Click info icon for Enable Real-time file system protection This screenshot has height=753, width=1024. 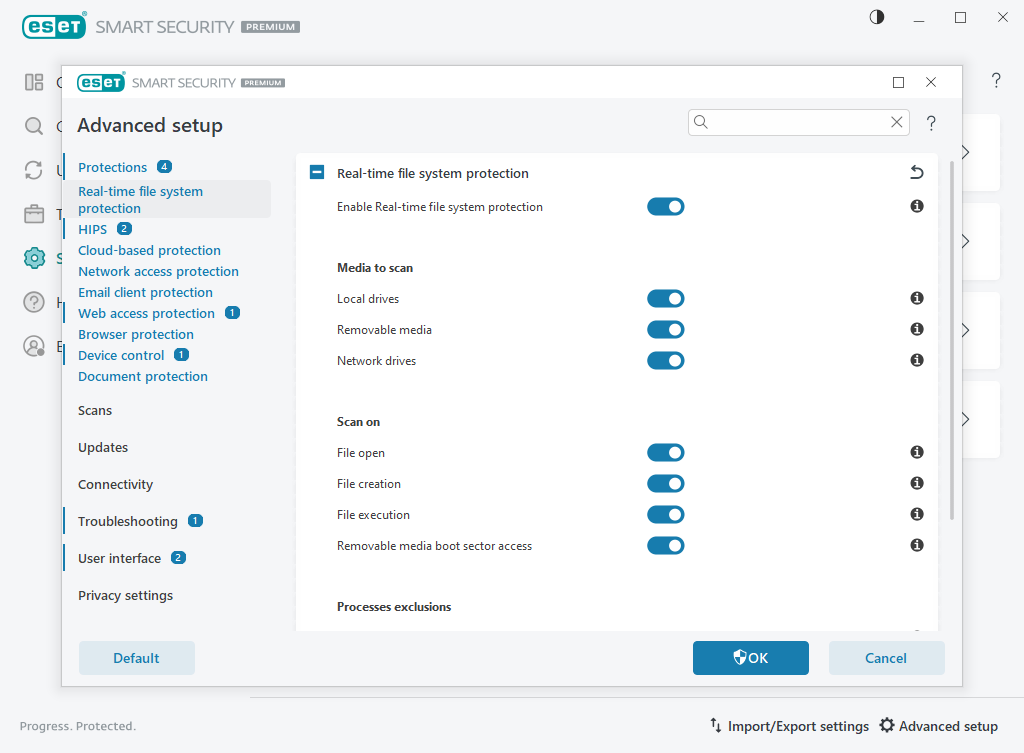pos(916,206)
